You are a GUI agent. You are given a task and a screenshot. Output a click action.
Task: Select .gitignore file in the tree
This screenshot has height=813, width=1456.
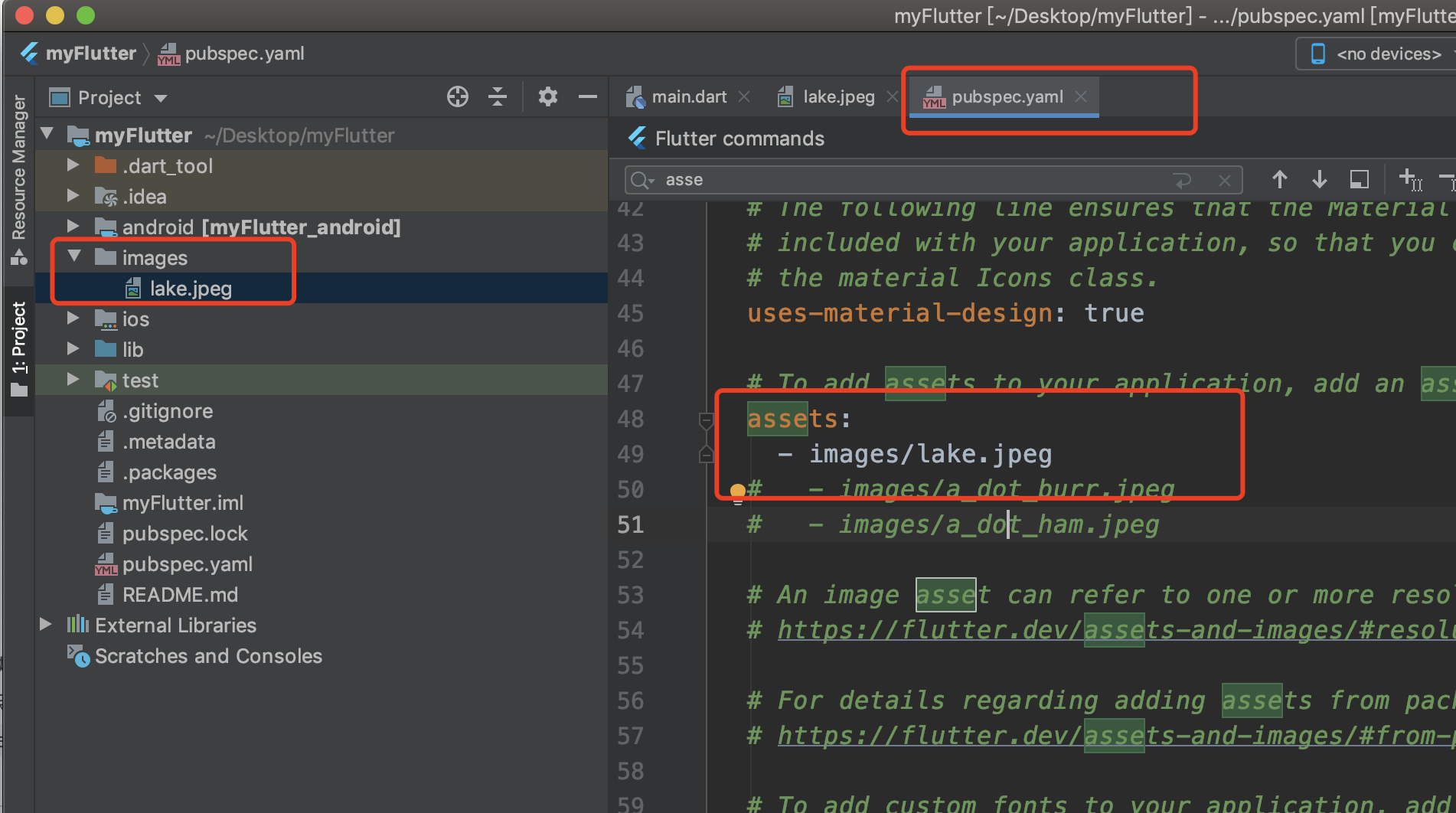pos(168,411)
